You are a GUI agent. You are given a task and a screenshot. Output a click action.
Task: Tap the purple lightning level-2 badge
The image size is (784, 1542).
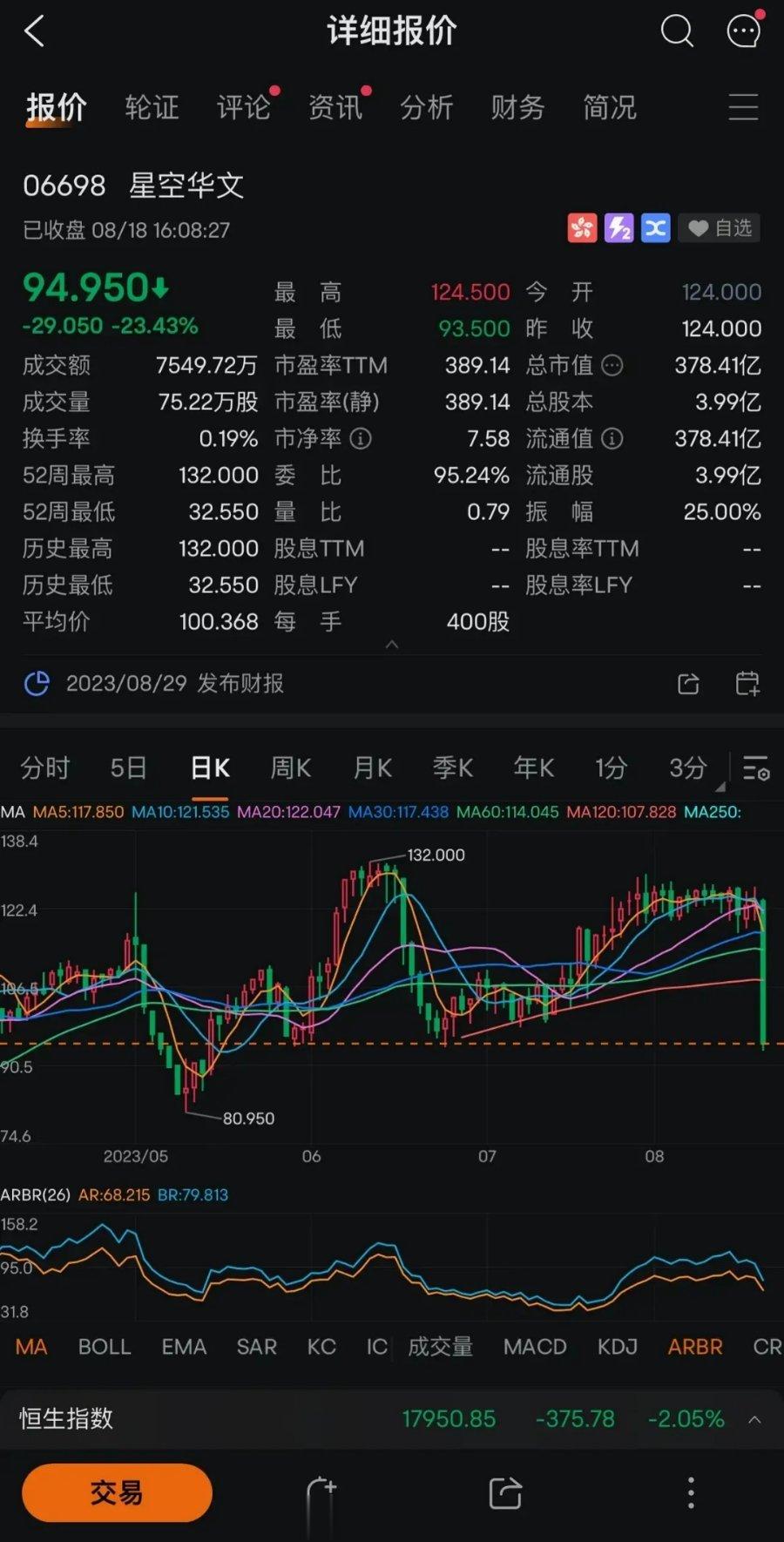[618, 228]
